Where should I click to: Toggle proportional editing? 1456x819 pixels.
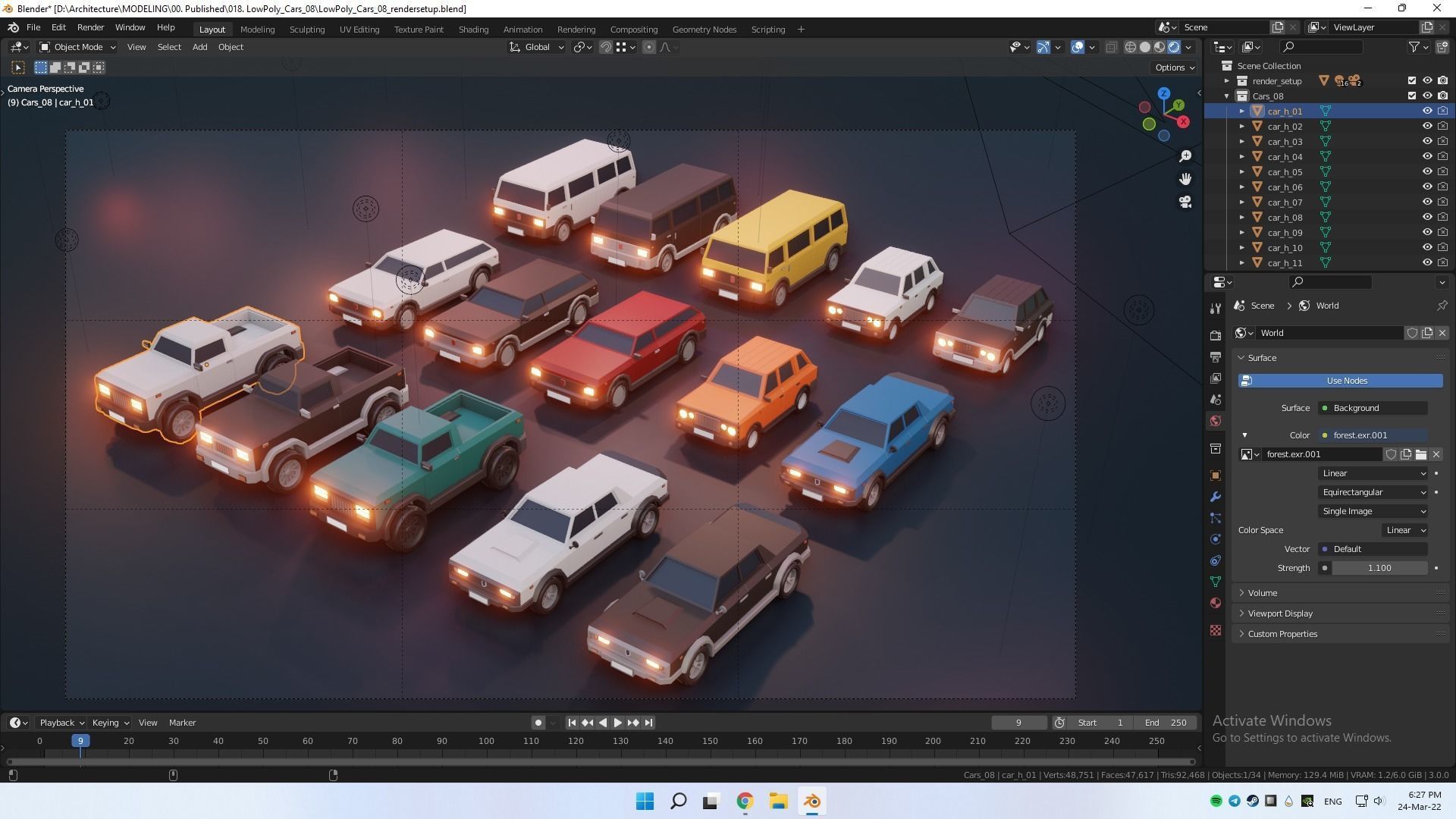[648, 47]
